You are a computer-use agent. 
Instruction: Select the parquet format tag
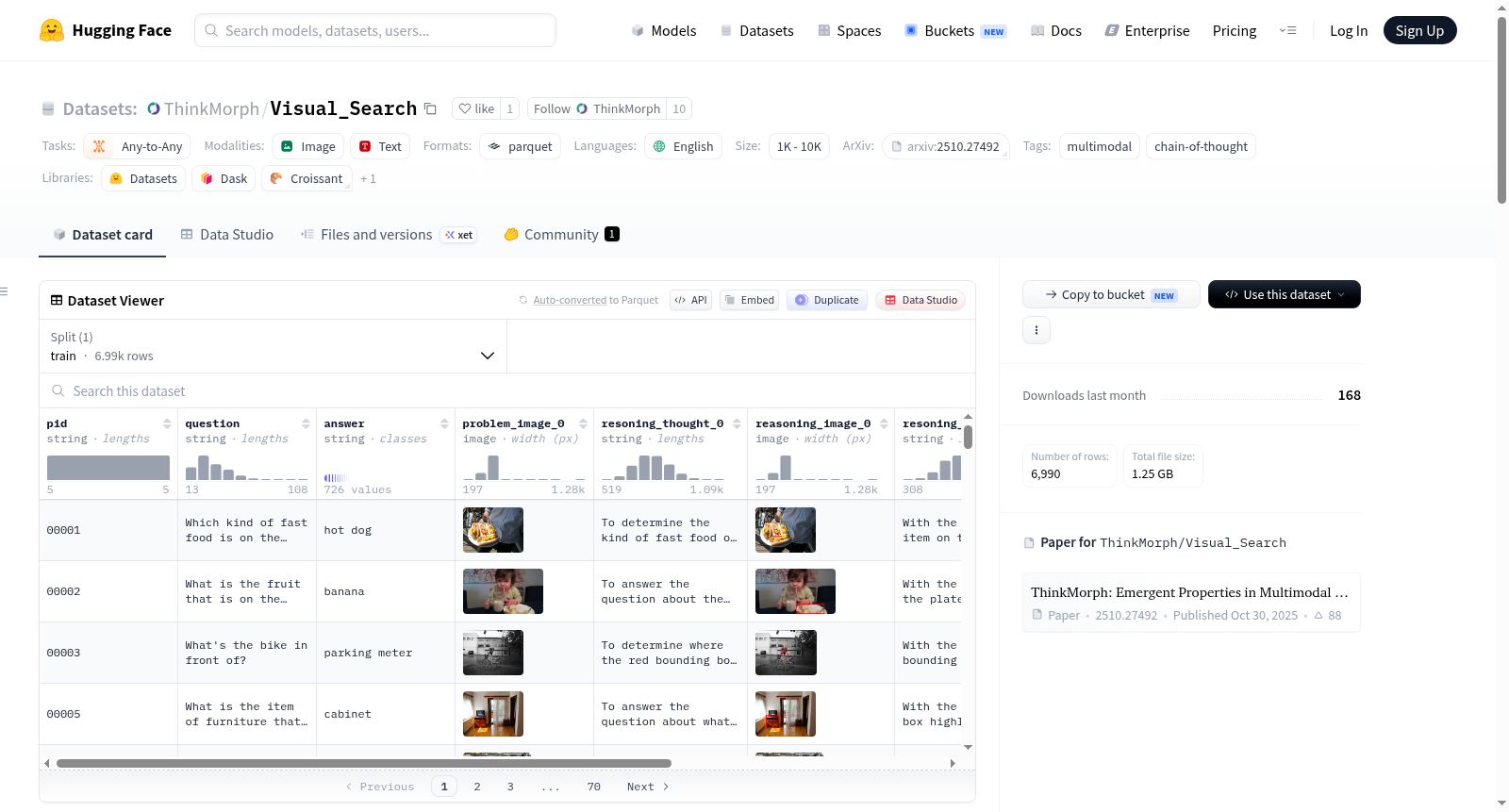520,146
